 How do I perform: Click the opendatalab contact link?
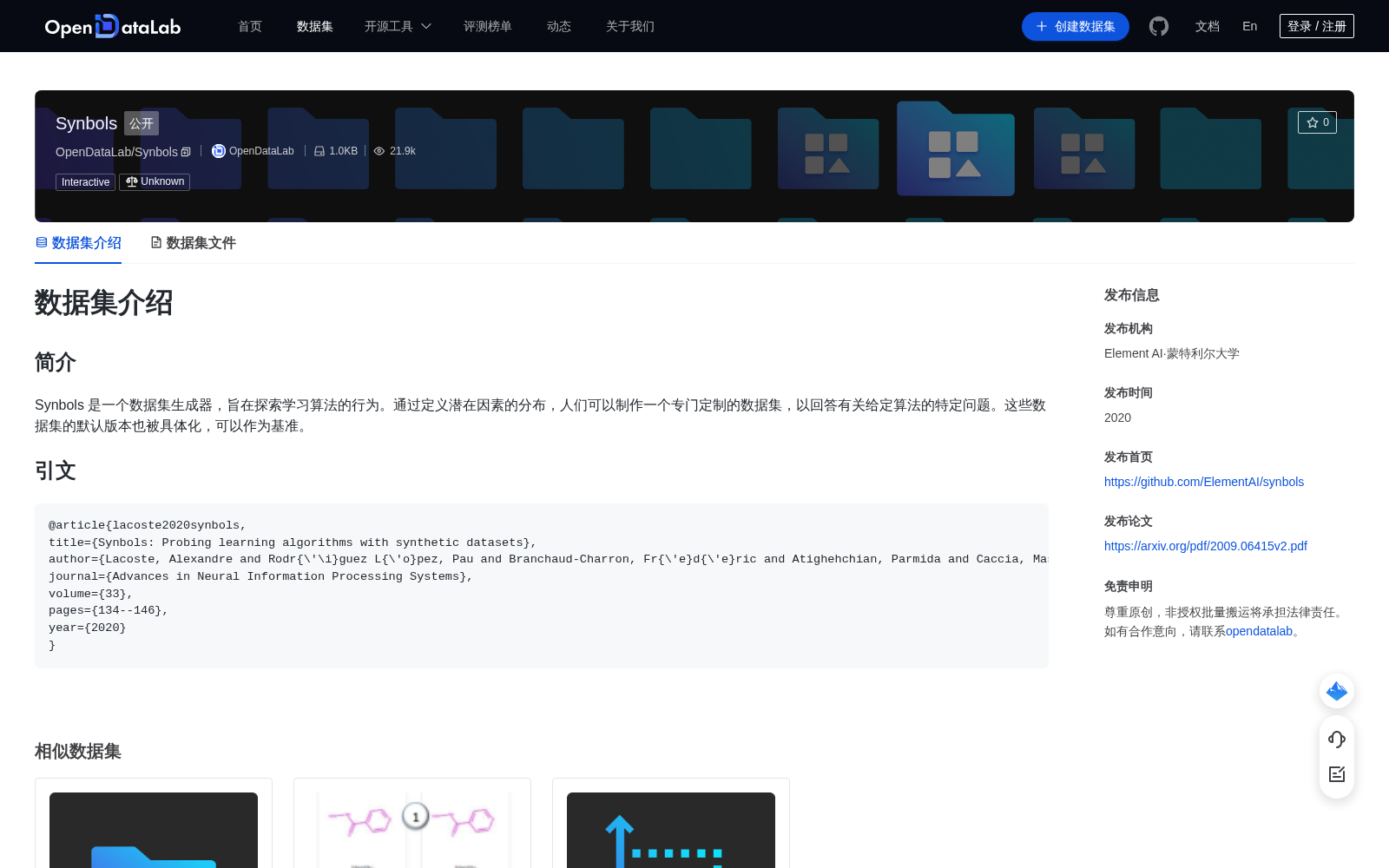(1259, 631)
